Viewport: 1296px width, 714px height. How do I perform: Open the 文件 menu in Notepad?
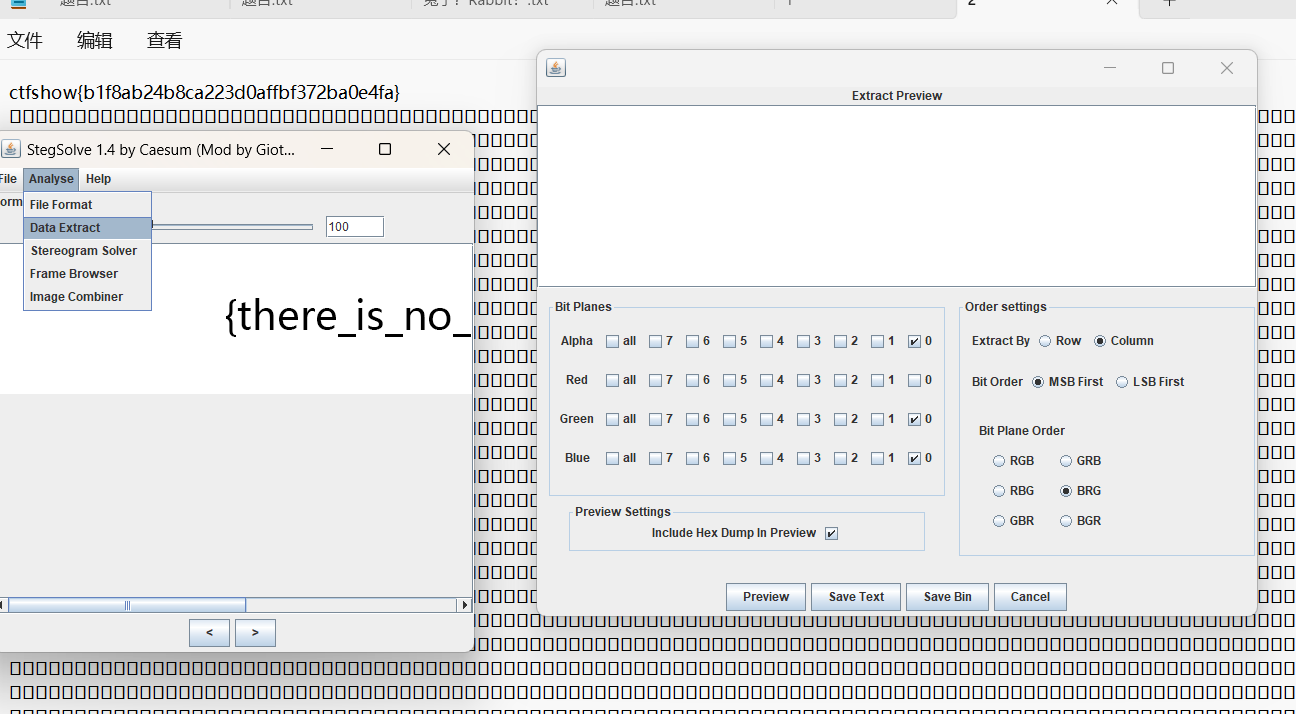coord(25,41)
